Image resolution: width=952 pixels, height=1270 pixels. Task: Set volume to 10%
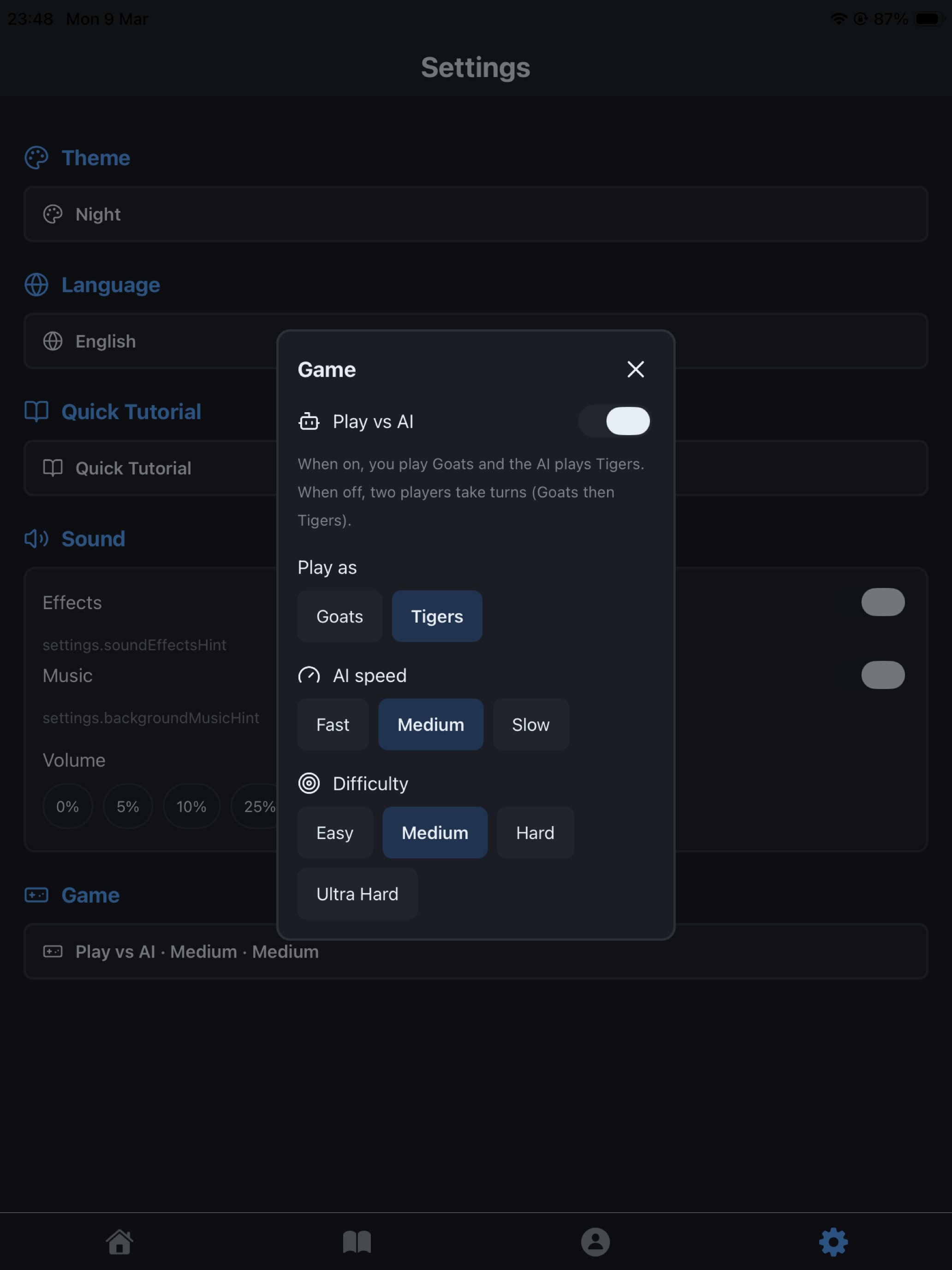192,806
